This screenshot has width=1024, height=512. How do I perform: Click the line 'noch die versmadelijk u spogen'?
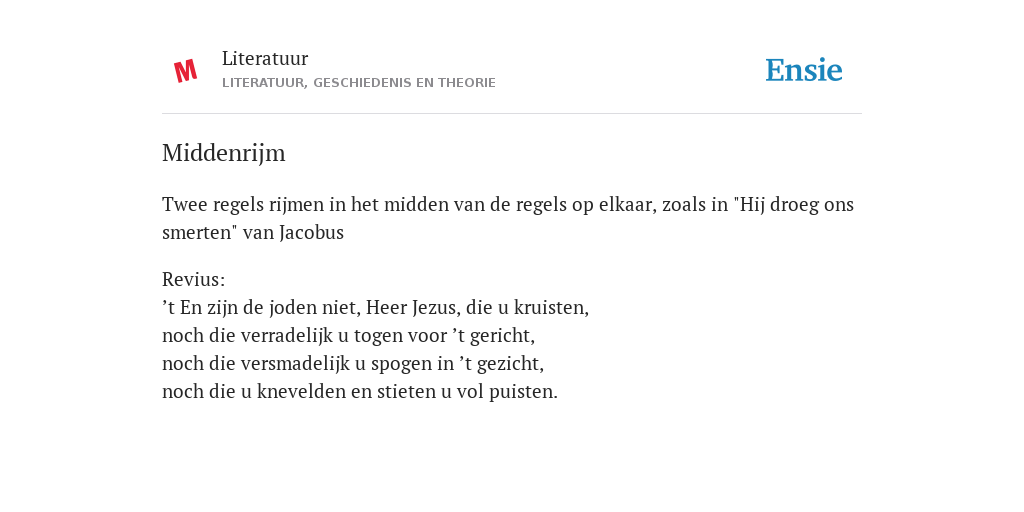[x=353, y=364]
